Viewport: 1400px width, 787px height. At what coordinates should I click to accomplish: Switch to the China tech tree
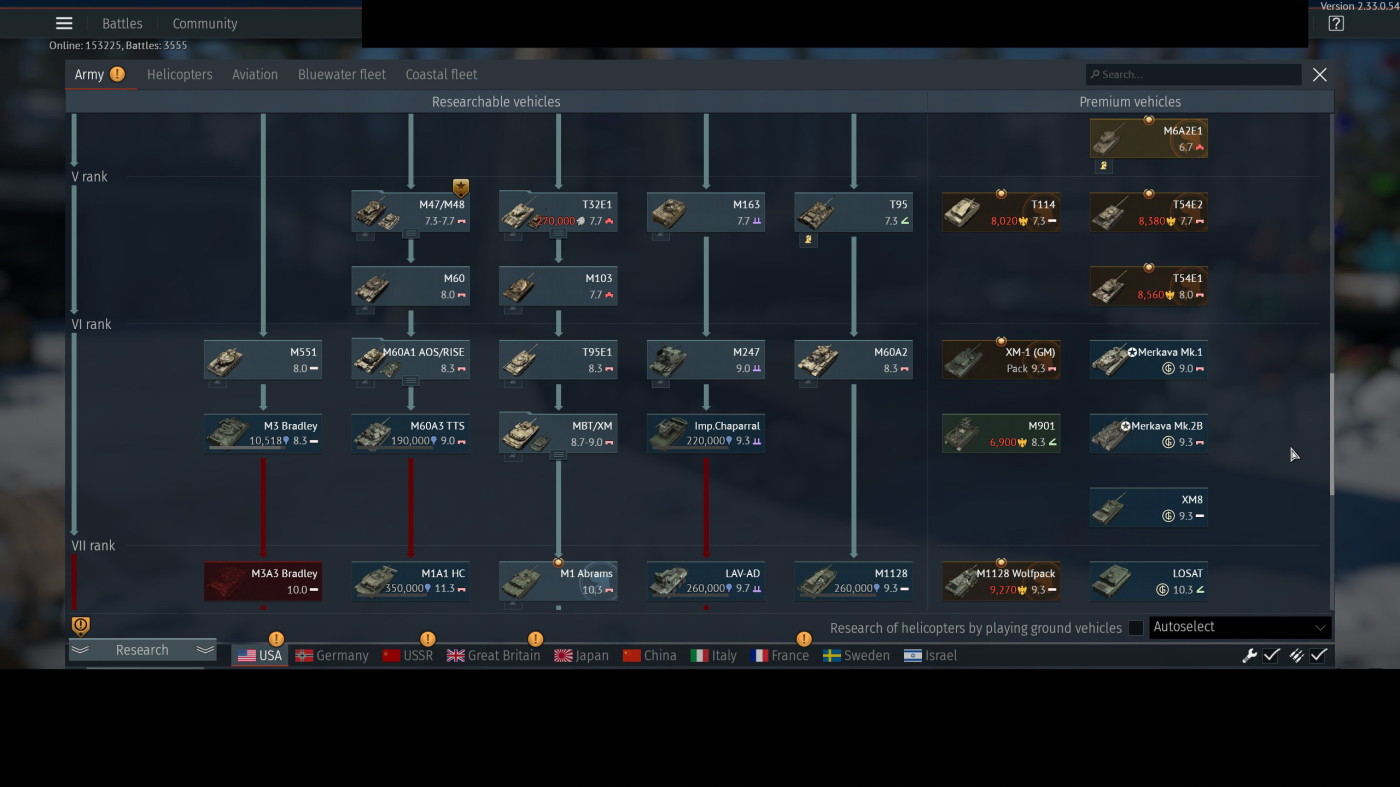click(x=649, y=656)
